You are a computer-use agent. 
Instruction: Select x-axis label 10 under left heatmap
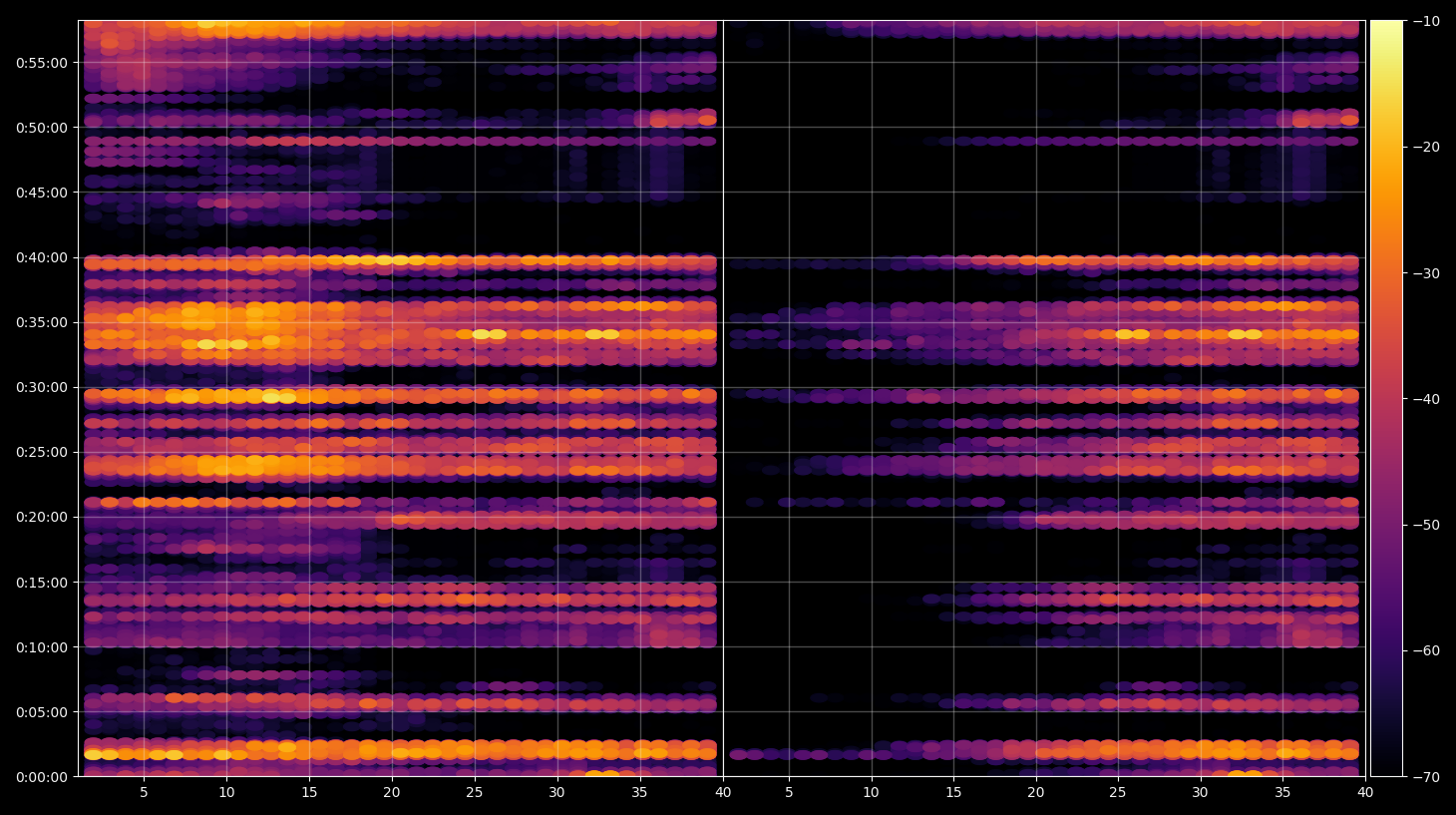pyautogui.click(x=226, y=793)
